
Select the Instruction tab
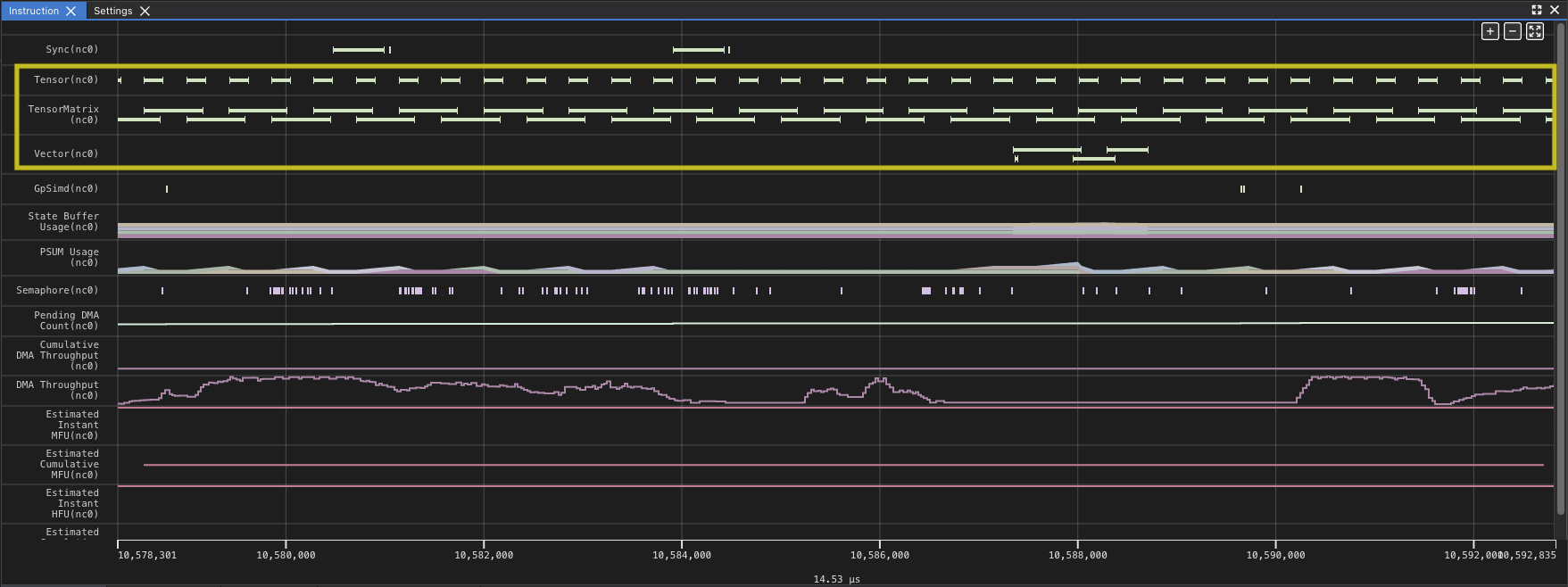click(x=34, y=11)
